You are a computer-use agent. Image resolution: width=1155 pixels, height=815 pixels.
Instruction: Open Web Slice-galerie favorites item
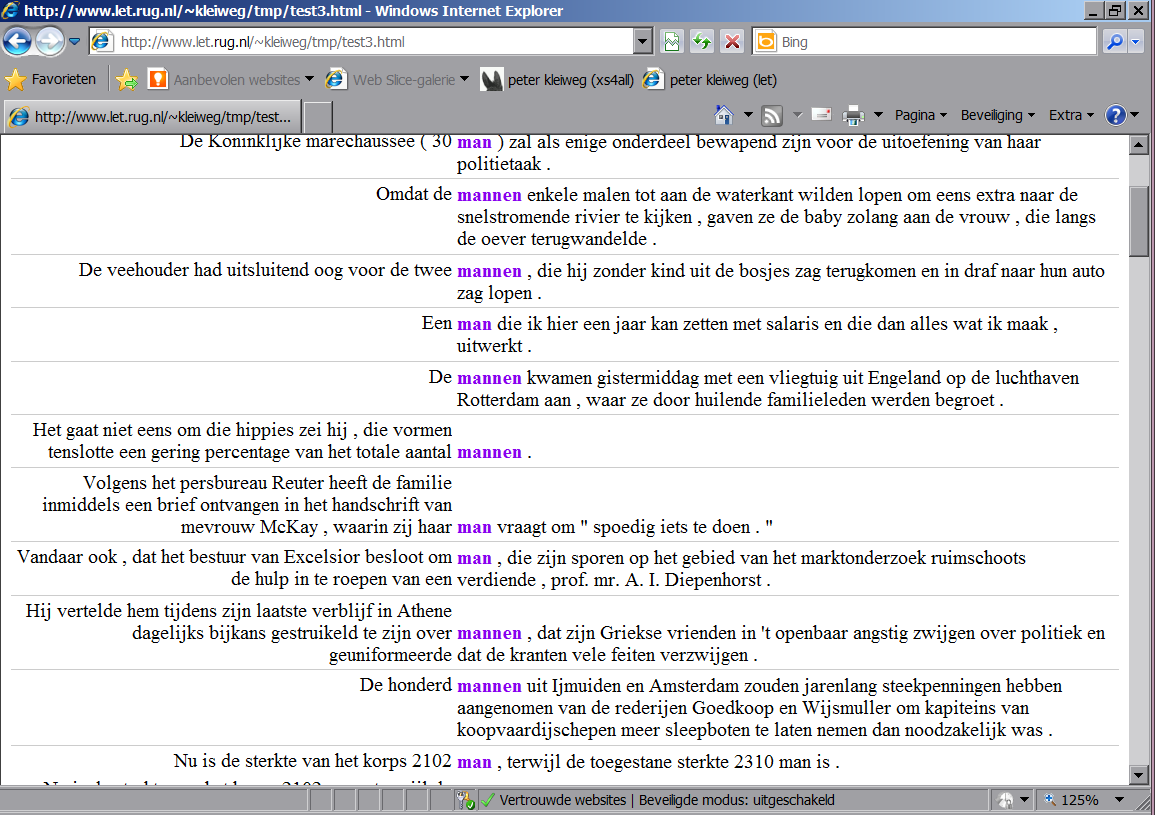pyautogui.click(x=397, y=80)
